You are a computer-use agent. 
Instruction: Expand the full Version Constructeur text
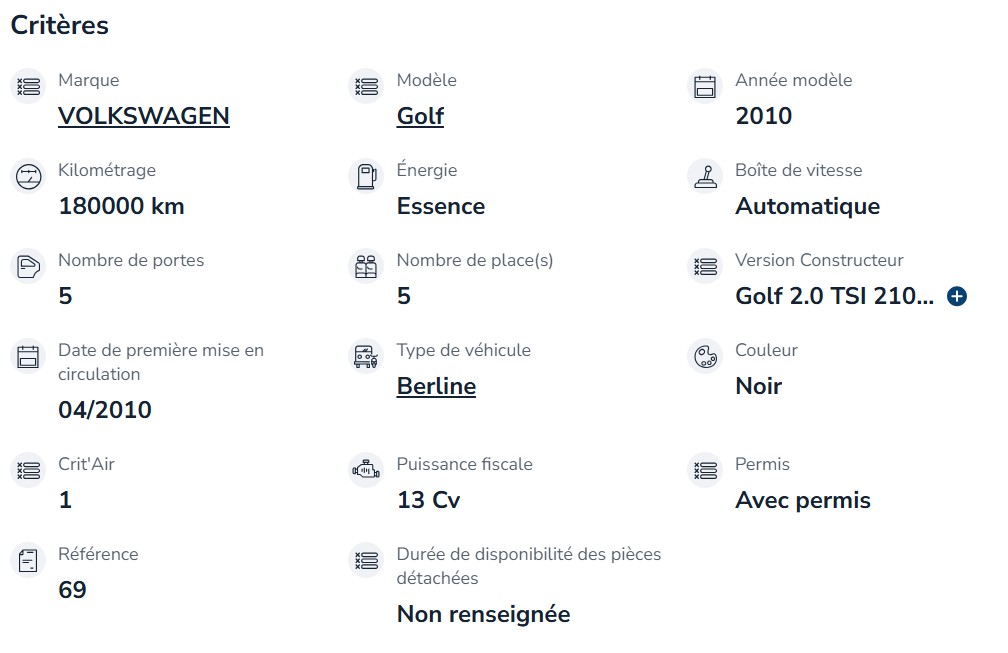click(x=957, y=296)
